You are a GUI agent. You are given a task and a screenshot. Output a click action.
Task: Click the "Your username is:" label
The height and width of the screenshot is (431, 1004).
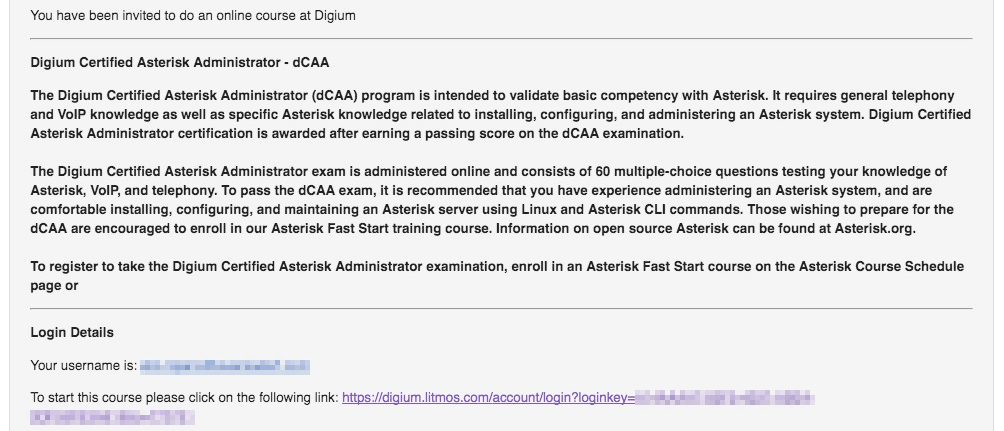pyautogui.click(x=84, y=367)
